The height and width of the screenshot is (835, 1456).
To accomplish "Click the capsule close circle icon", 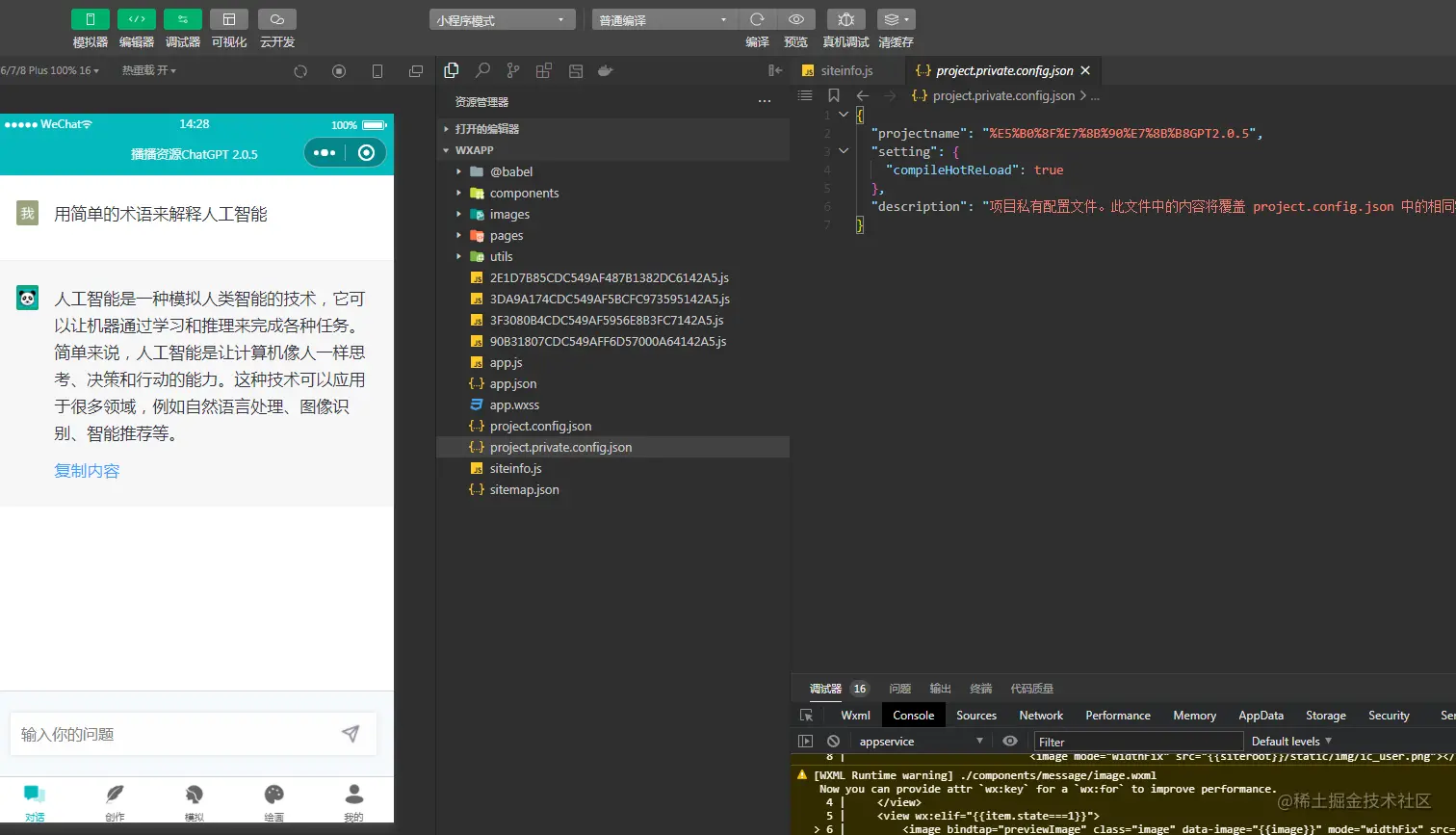I will coord(366,152).
